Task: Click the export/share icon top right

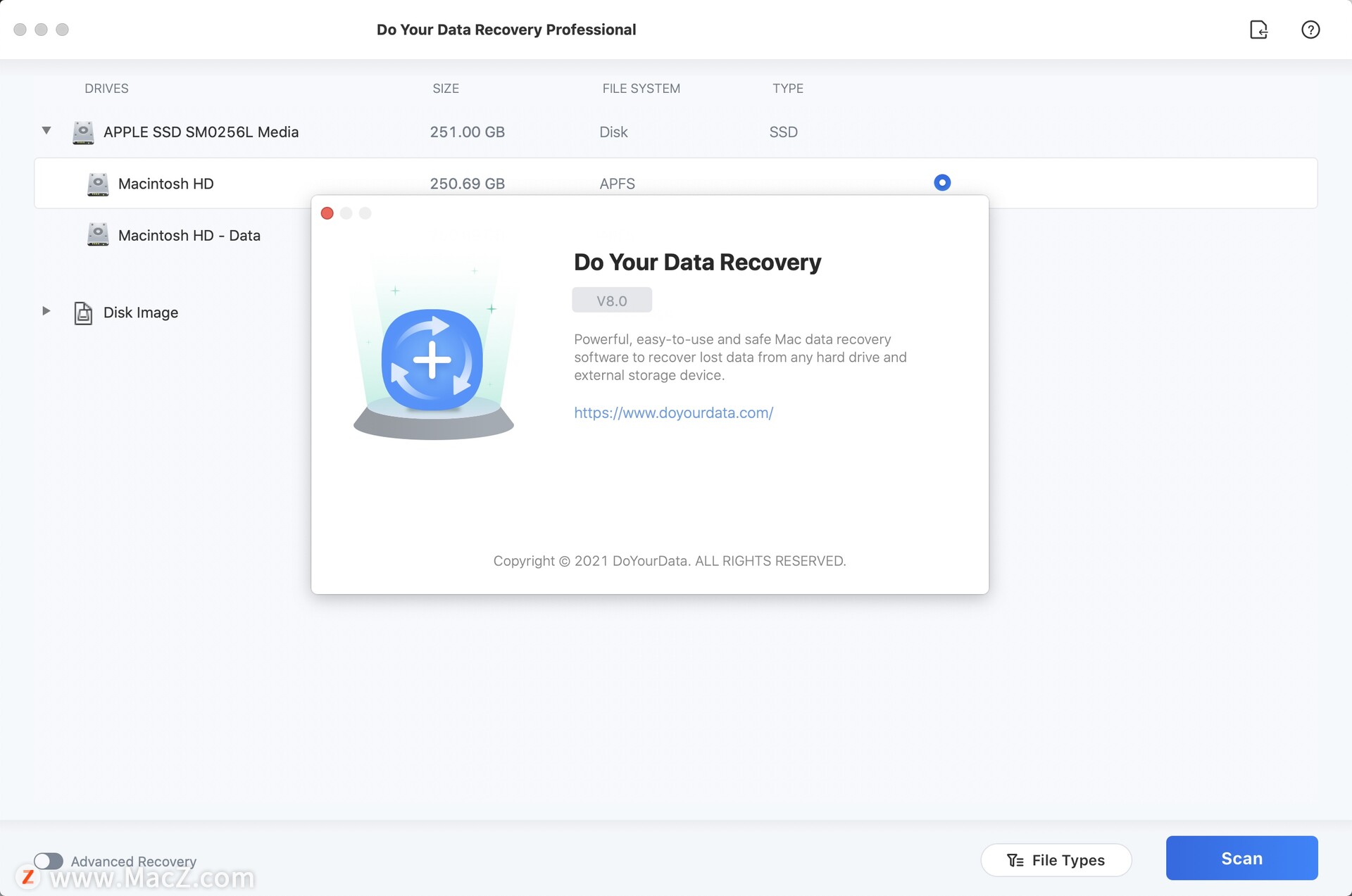Action: [x=1258, y=28]
